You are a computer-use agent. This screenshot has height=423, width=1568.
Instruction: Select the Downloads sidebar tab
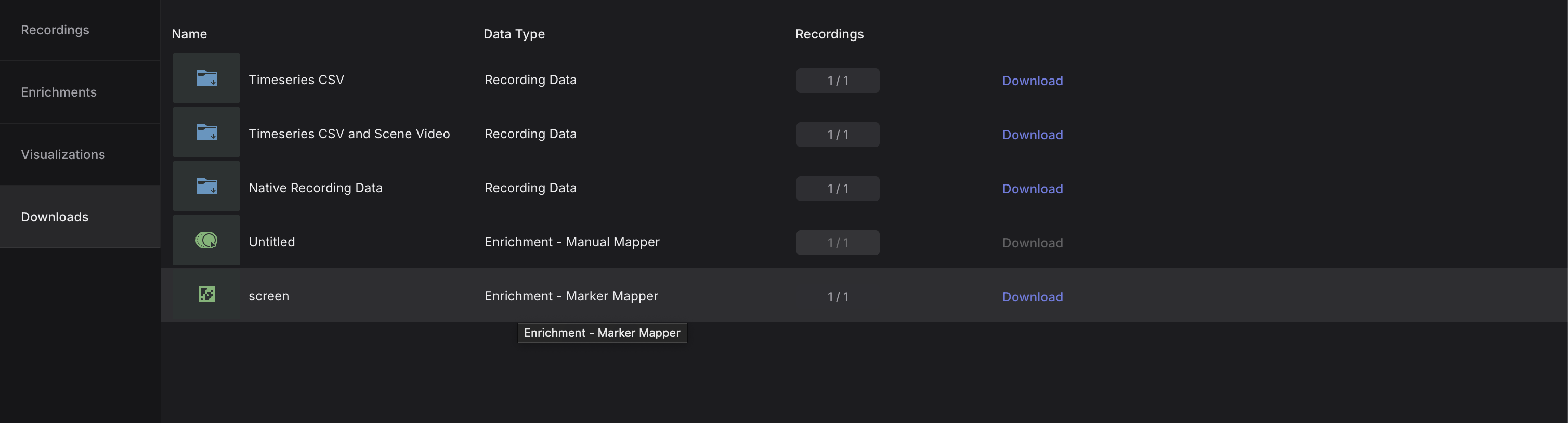click(x=55, y=217)
